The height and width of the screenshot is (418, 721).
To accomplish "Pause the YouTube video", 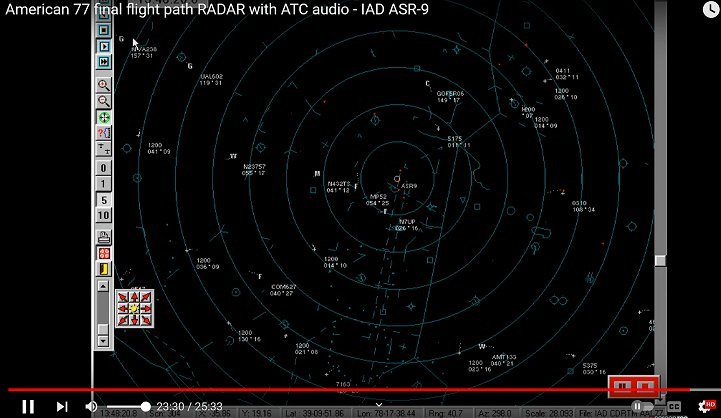I will point(28,407).
